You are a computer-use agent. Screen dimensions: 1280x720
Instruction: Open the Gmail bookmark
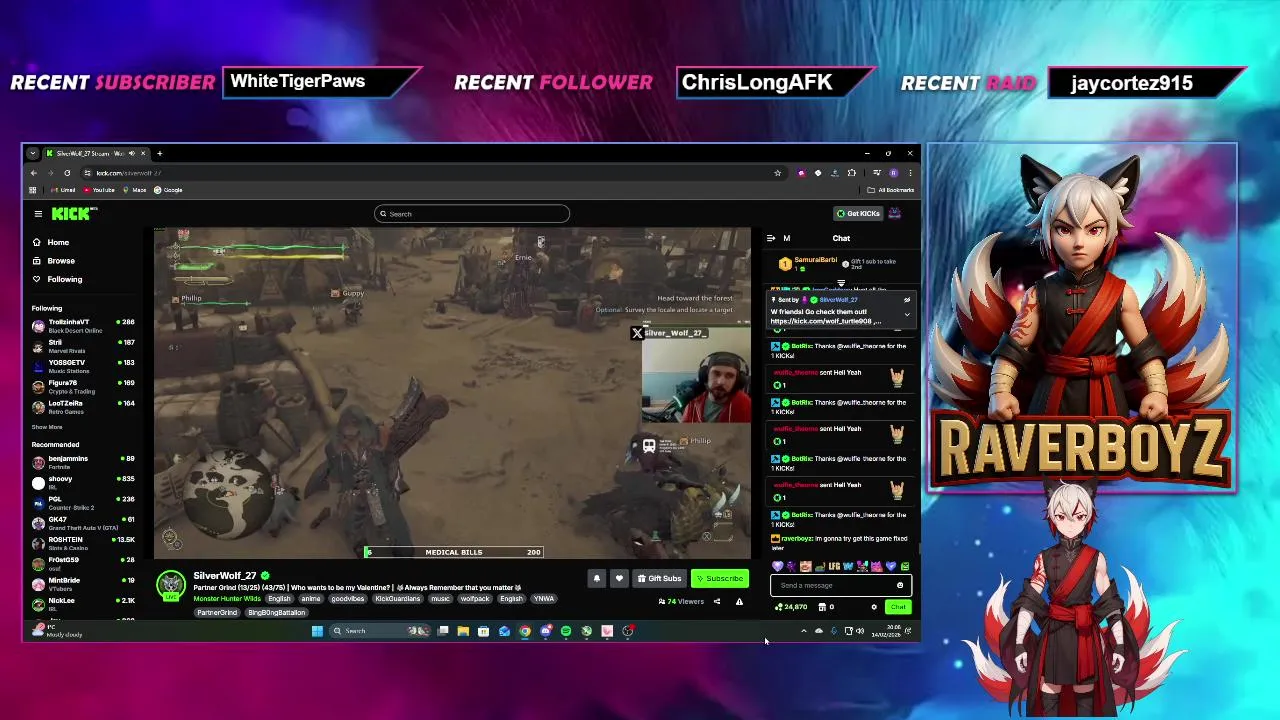click(x=64, y=190)
